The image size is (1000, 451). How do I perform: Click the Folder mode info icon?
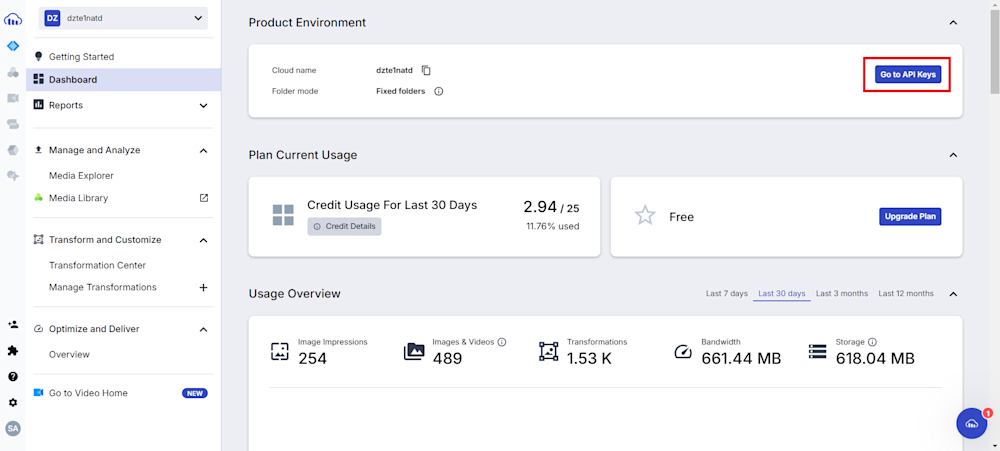(438, 91)
